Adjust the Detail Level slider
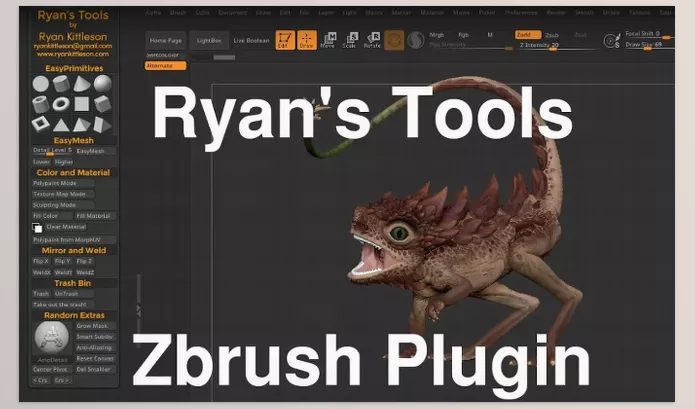Viewport: 695px width, 409px height. point(52,151)
